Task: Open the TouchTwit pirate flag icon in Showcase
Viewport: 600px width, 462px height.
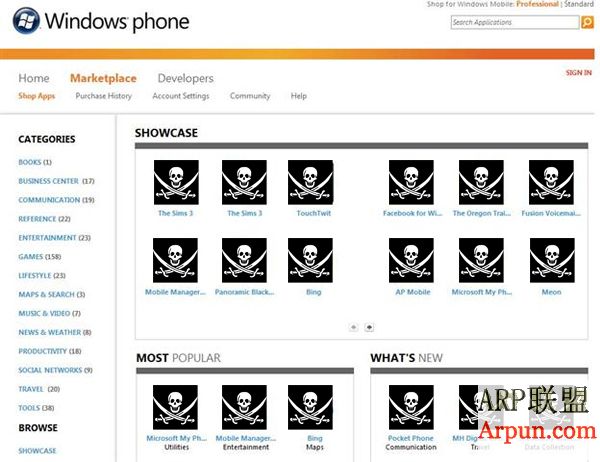Action: click(x=310, y=182)
